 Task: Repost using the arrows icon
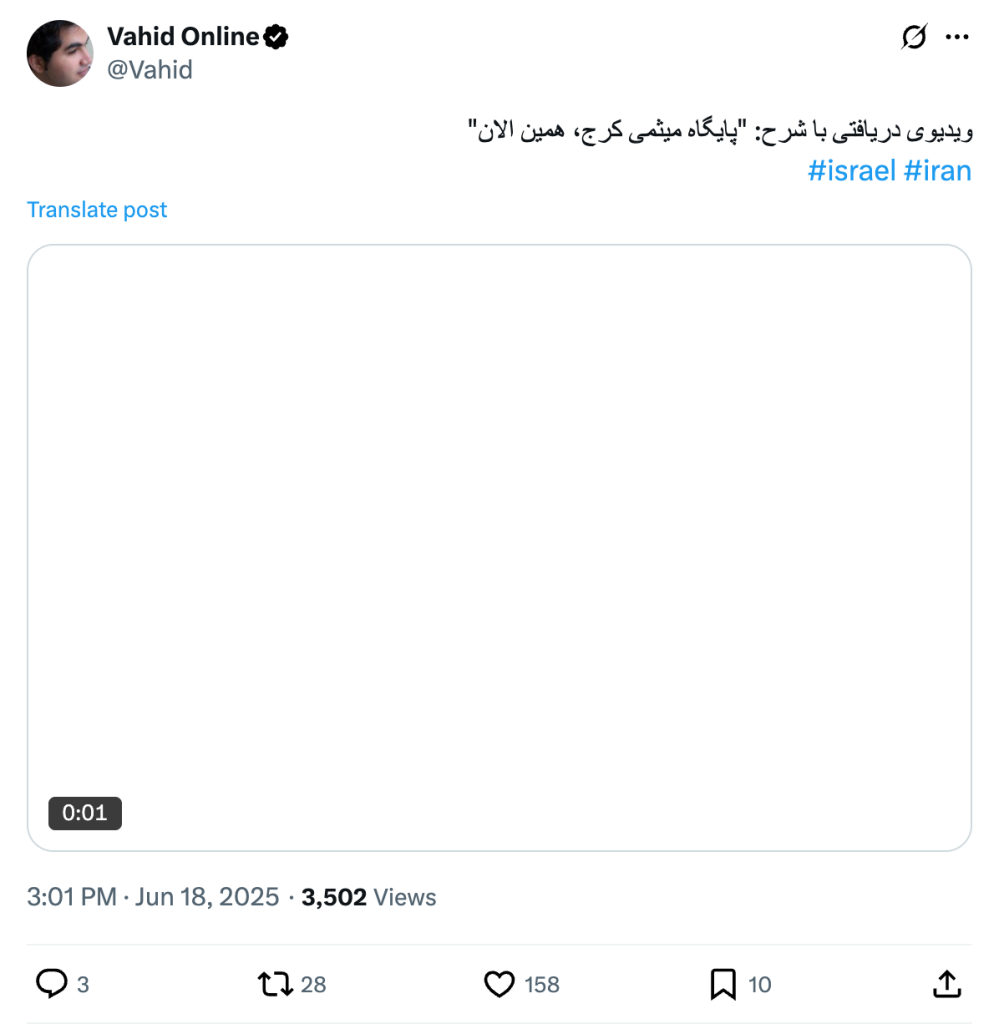point(274,984)
